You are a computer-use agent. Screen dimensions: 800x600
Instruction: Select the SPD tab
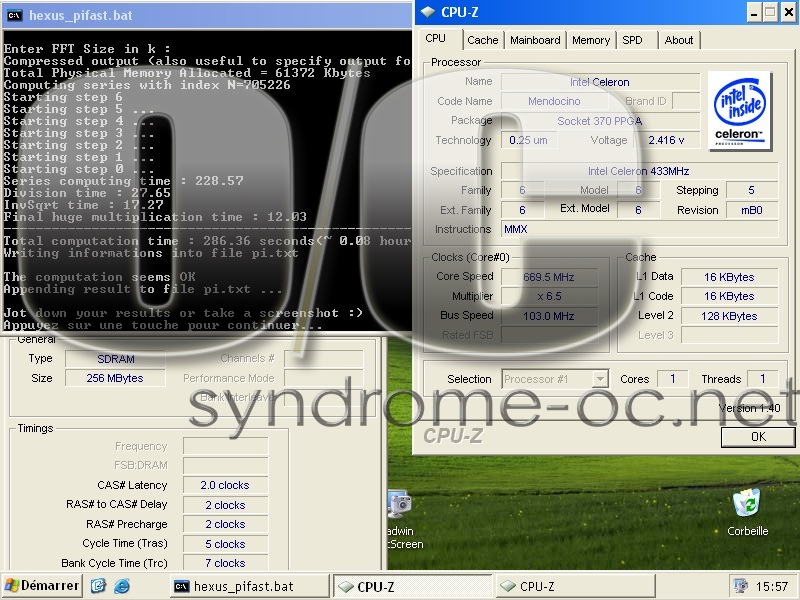[633, 40]
